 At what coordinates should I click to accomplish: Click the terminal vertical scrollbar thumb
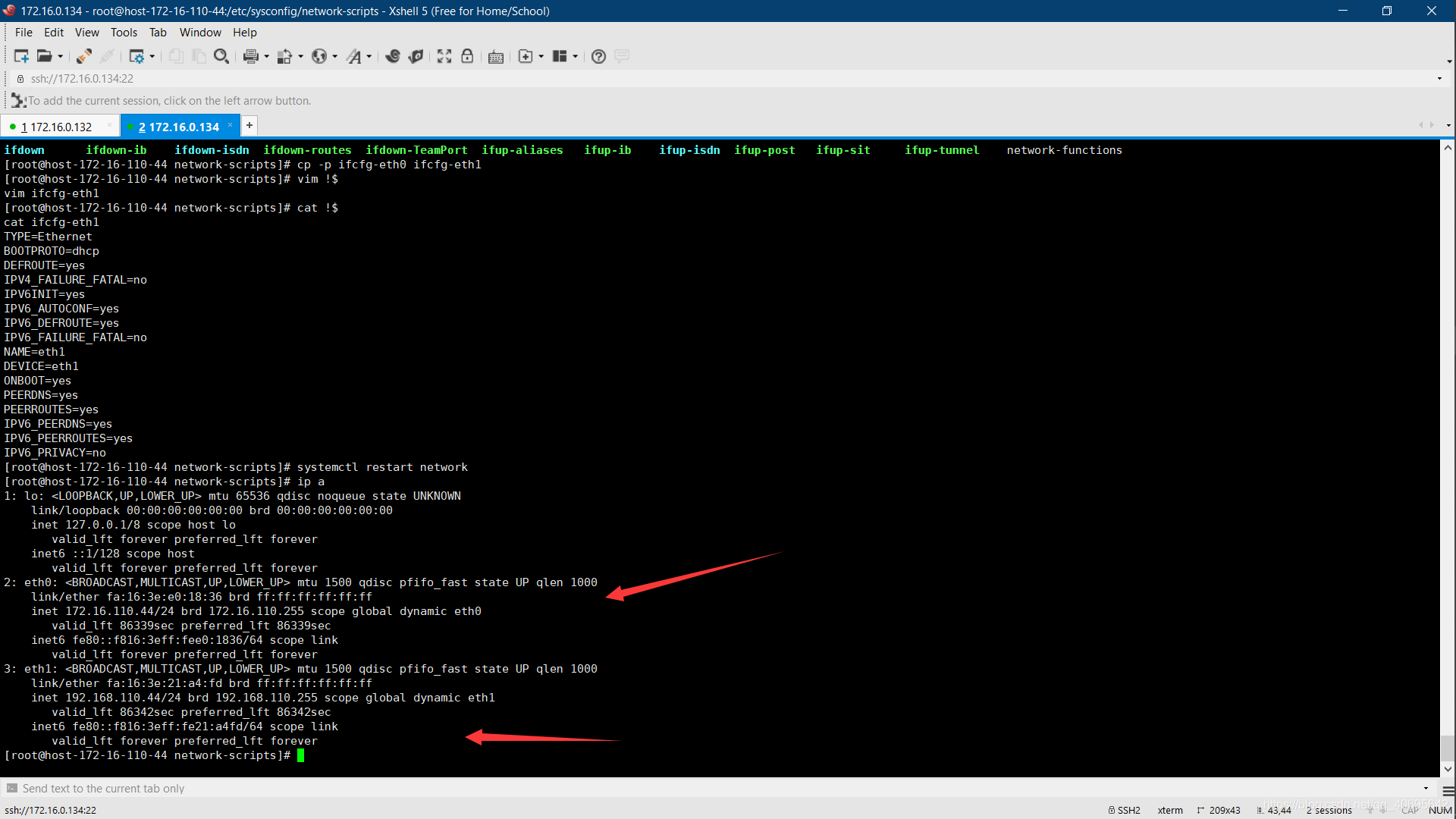click(x=1448, y=748)
